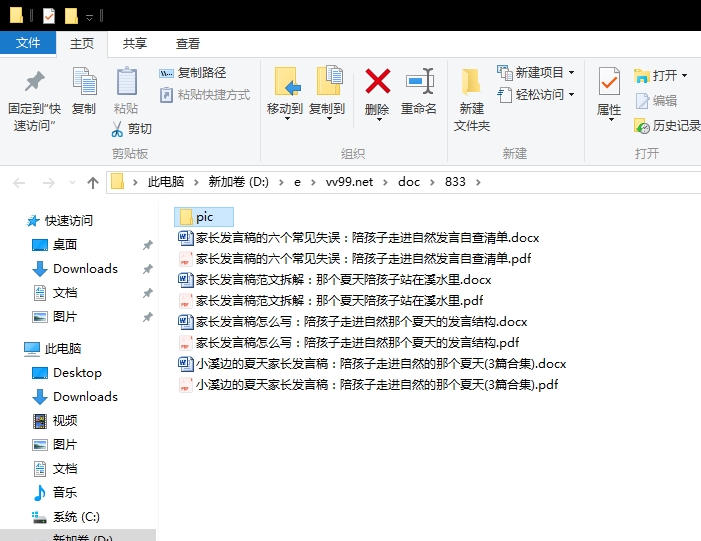The width and height of the screenshot is (701, 541).
Task: Click the Back navigation arrow
Action: [x=19, y=182]
